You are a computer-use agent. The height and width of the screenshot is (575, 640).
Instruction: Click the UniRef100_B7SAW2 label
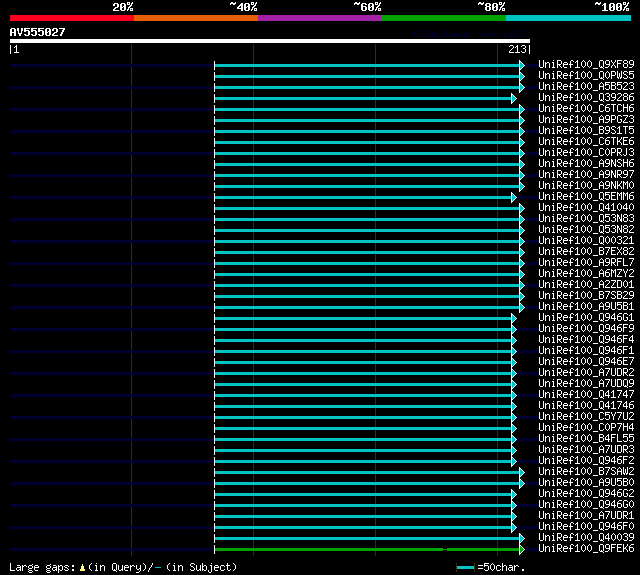click(586, 472)
